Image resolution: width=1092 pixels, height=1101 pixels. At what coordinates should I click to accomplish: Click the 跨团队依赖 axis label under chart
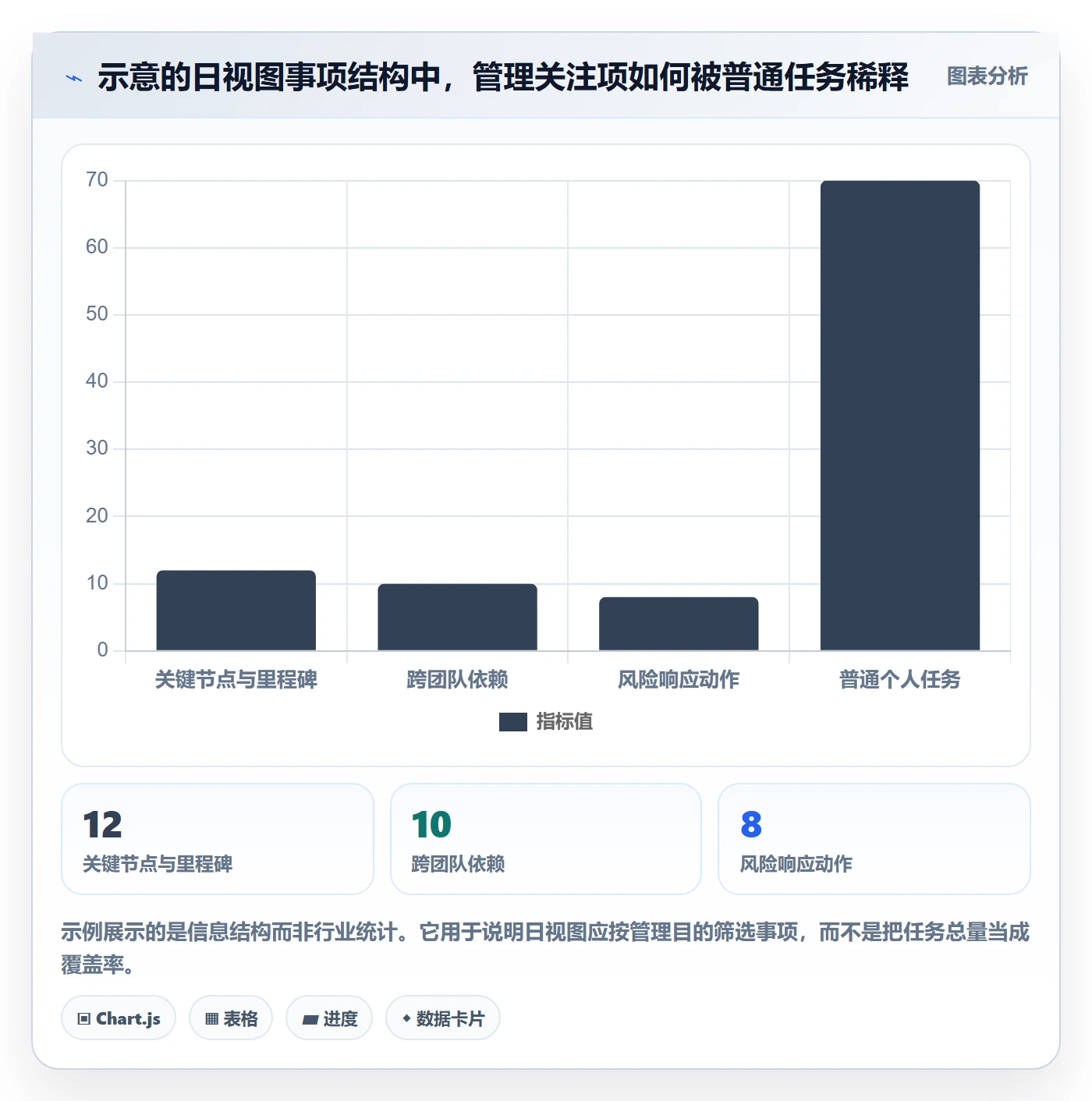tap(457, 680)
